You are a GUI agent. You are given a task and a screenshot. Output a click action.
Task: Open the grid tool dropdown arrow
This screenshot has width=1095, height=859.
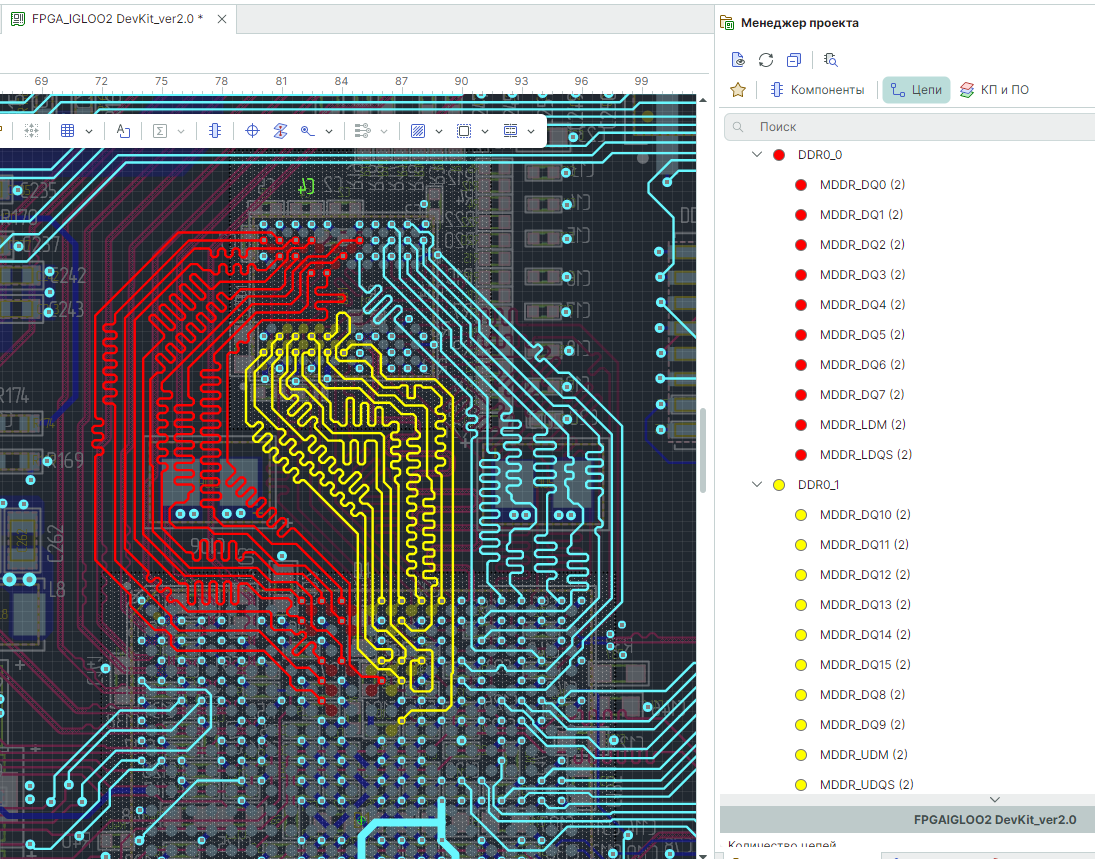[x=89, y=131]
